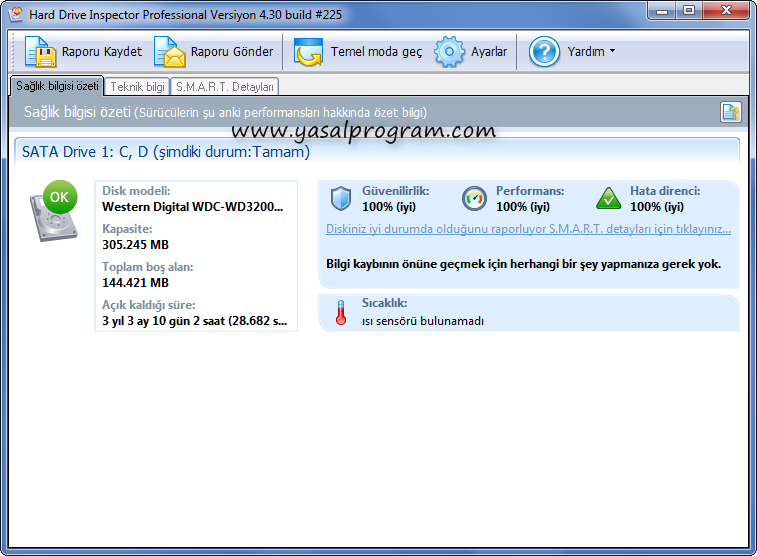Select the Sağlık bilgisi özeti tab
Image resolution: width=757 pixels, height=556 pixels.
click(x=56, y=87)
